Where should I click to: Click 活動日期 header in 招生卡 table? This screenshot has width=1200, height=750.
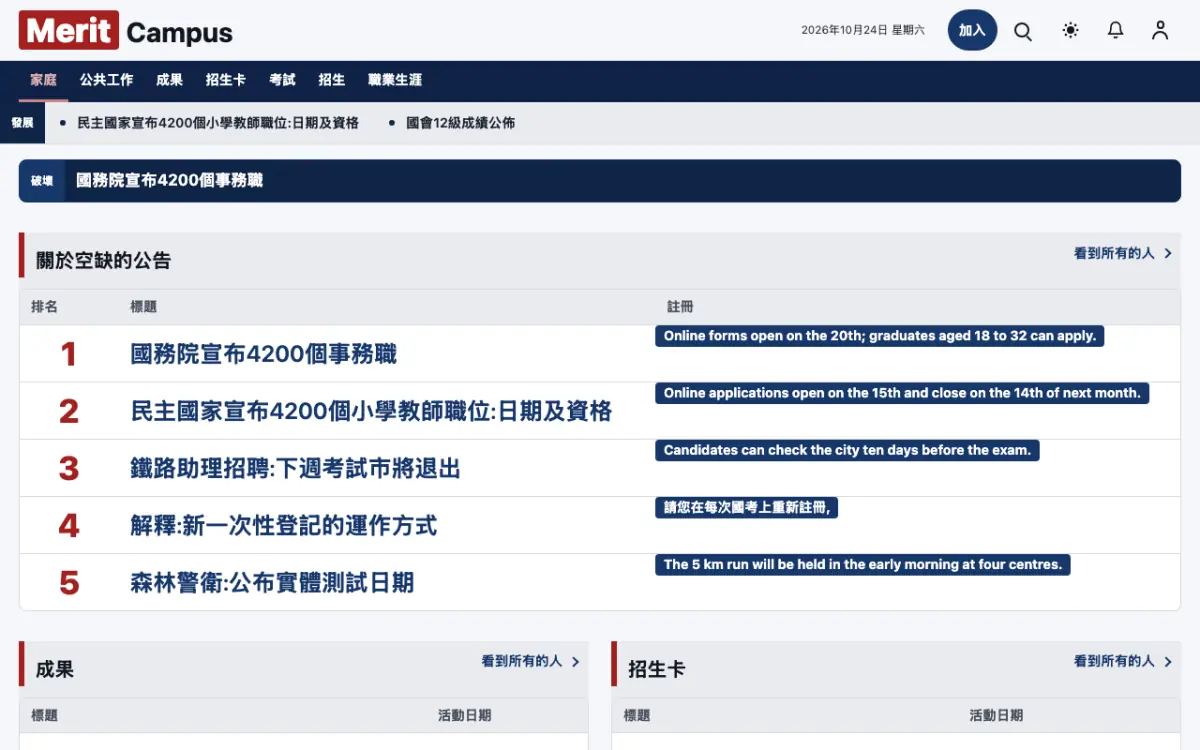(x=996, y=716)
